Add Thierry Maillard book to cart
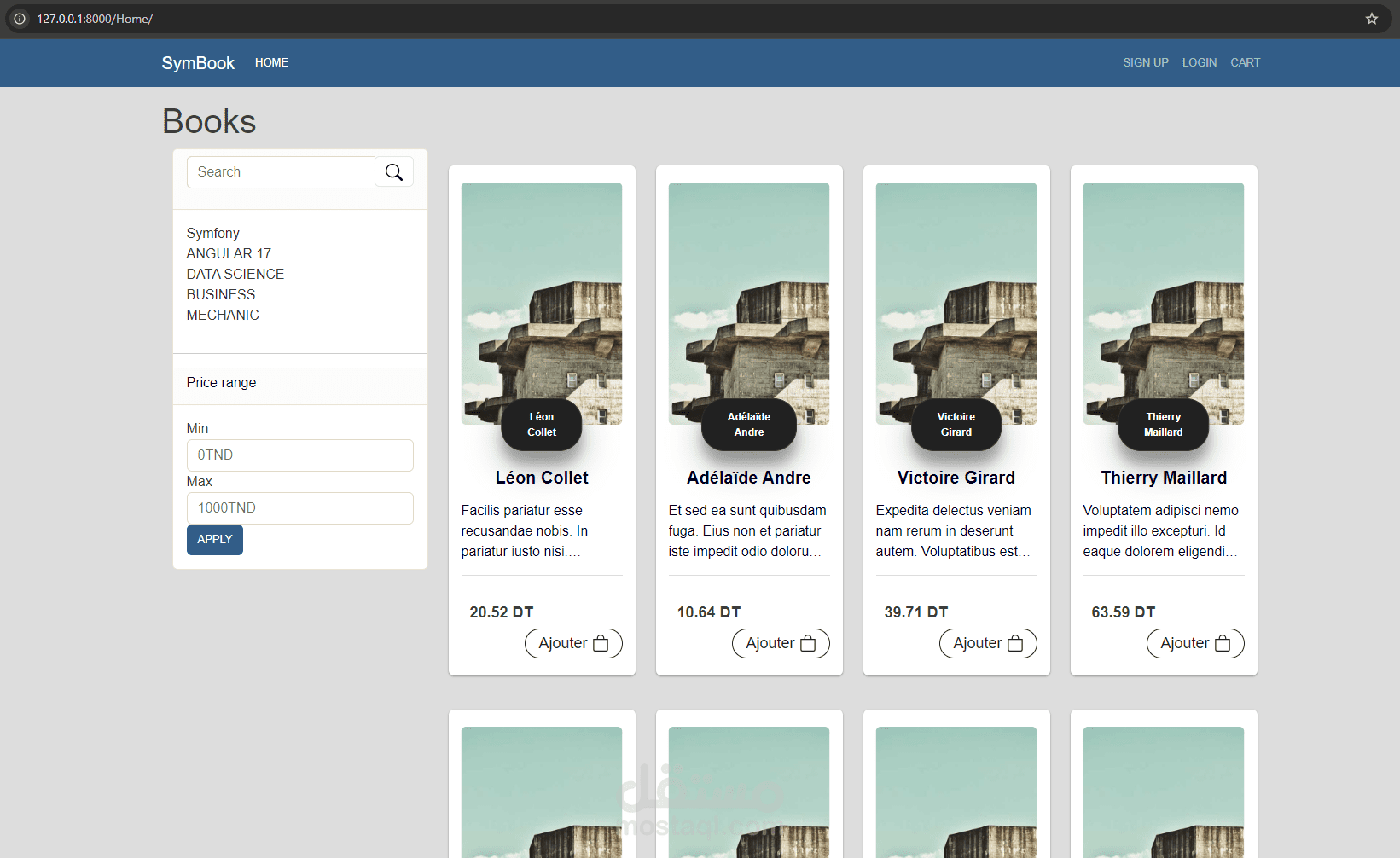This screenshot has height=858, width=1400. point(1195,643)
